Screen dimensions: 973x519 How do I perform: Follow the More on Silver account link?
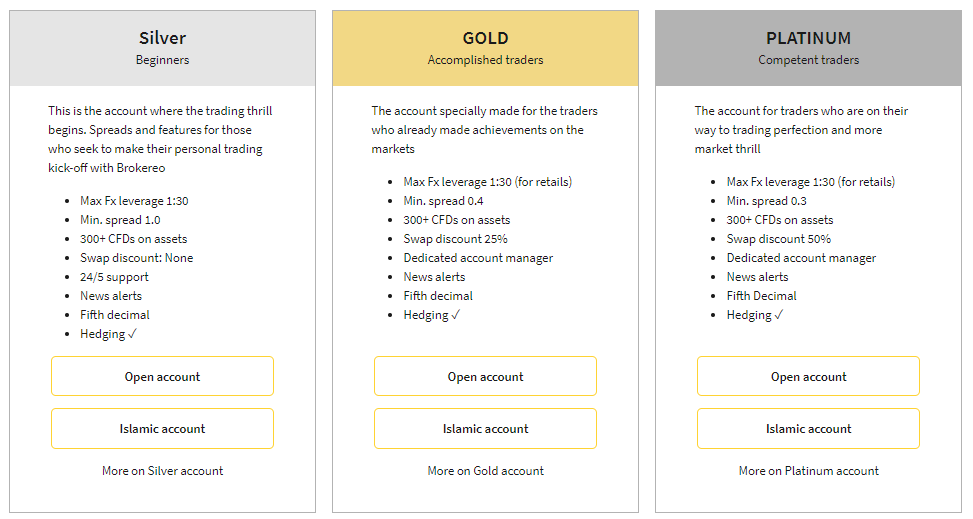click(162, 471)
